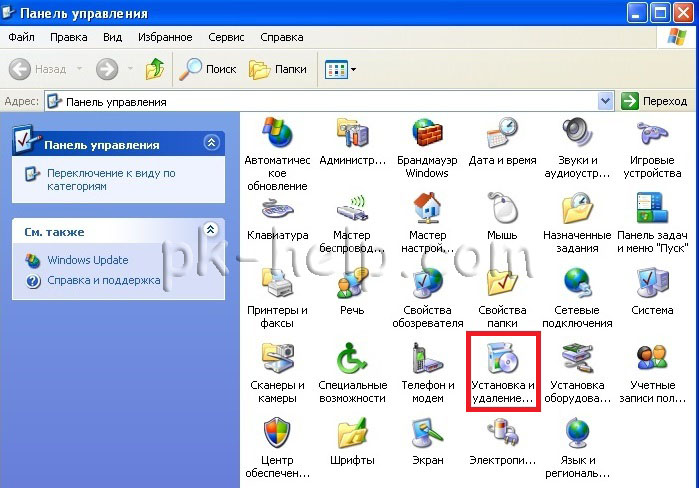
Task: Open Экран icon
Action: pyautogui.click(x=427, y=432)
